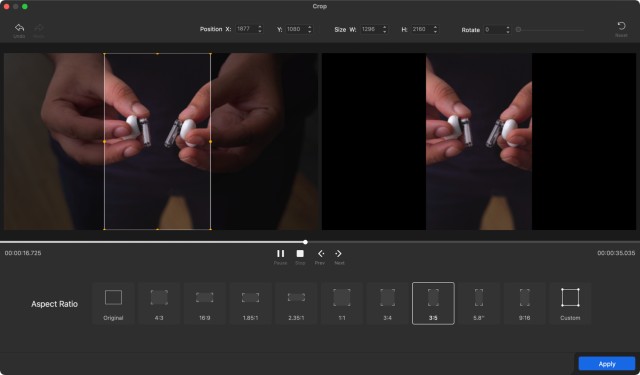
Task: Click the Aspect Ratio label
Action: coord(54,304)
